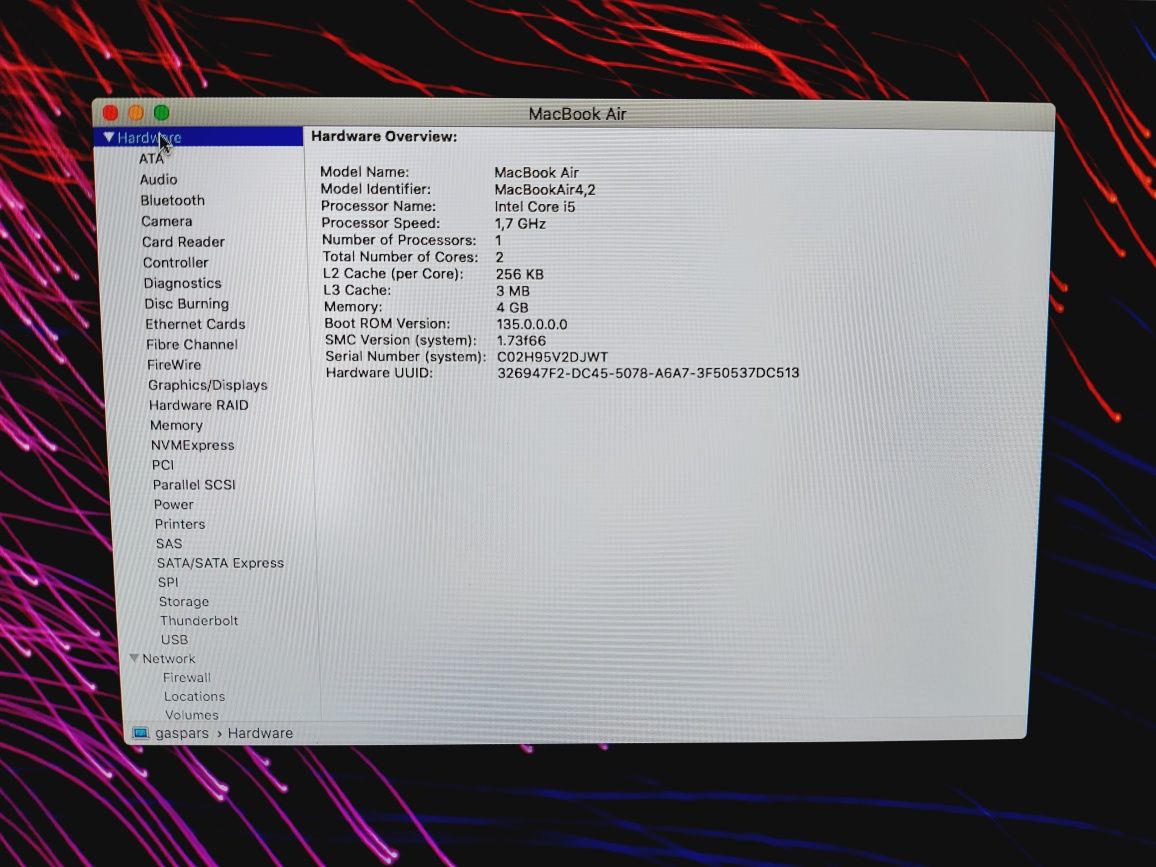Open SATA/SATA Express entry
This screenshot has height=867, width=1156.
pyautogui.click(x=220, y=563)
